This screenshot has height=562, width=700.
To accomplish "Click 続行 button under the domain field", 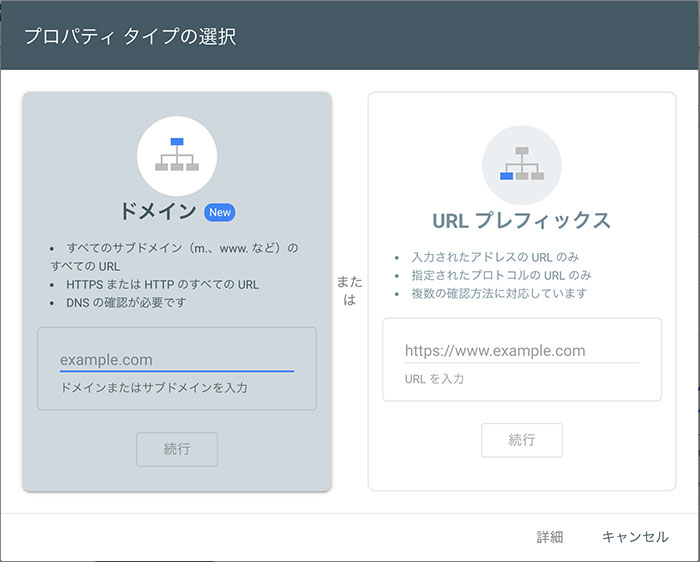I will tap(177, 449).
